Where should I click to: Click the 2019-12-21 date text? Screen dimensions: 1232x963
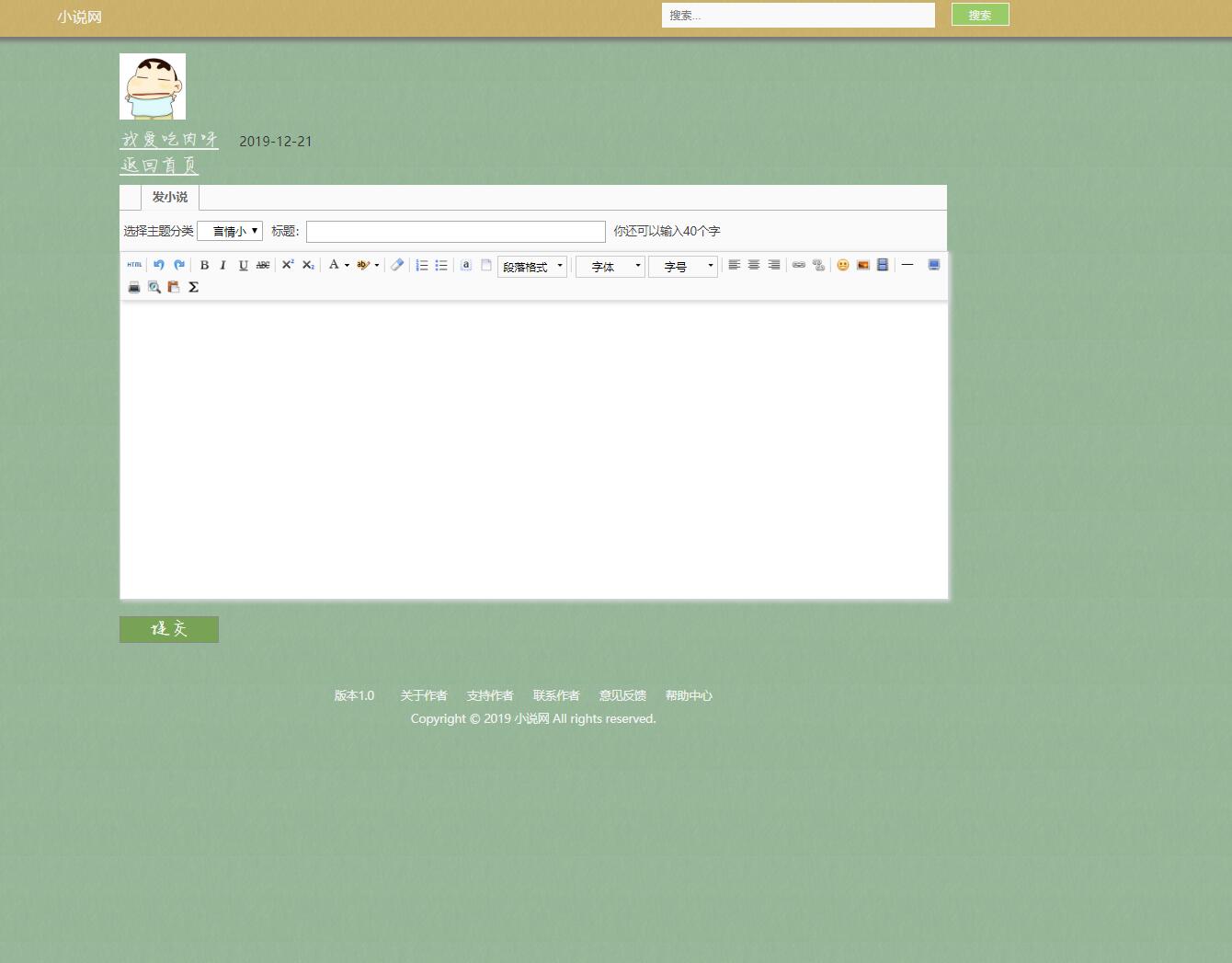[276, 142]
